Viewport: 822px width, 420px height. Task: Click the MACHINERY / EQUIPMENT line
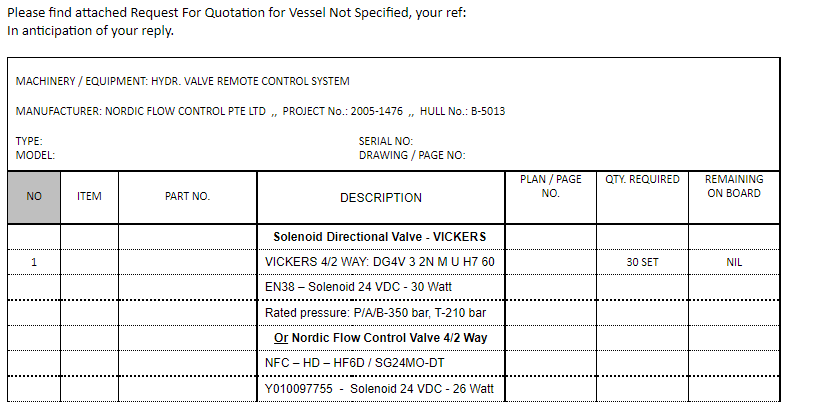coord(183,81)
